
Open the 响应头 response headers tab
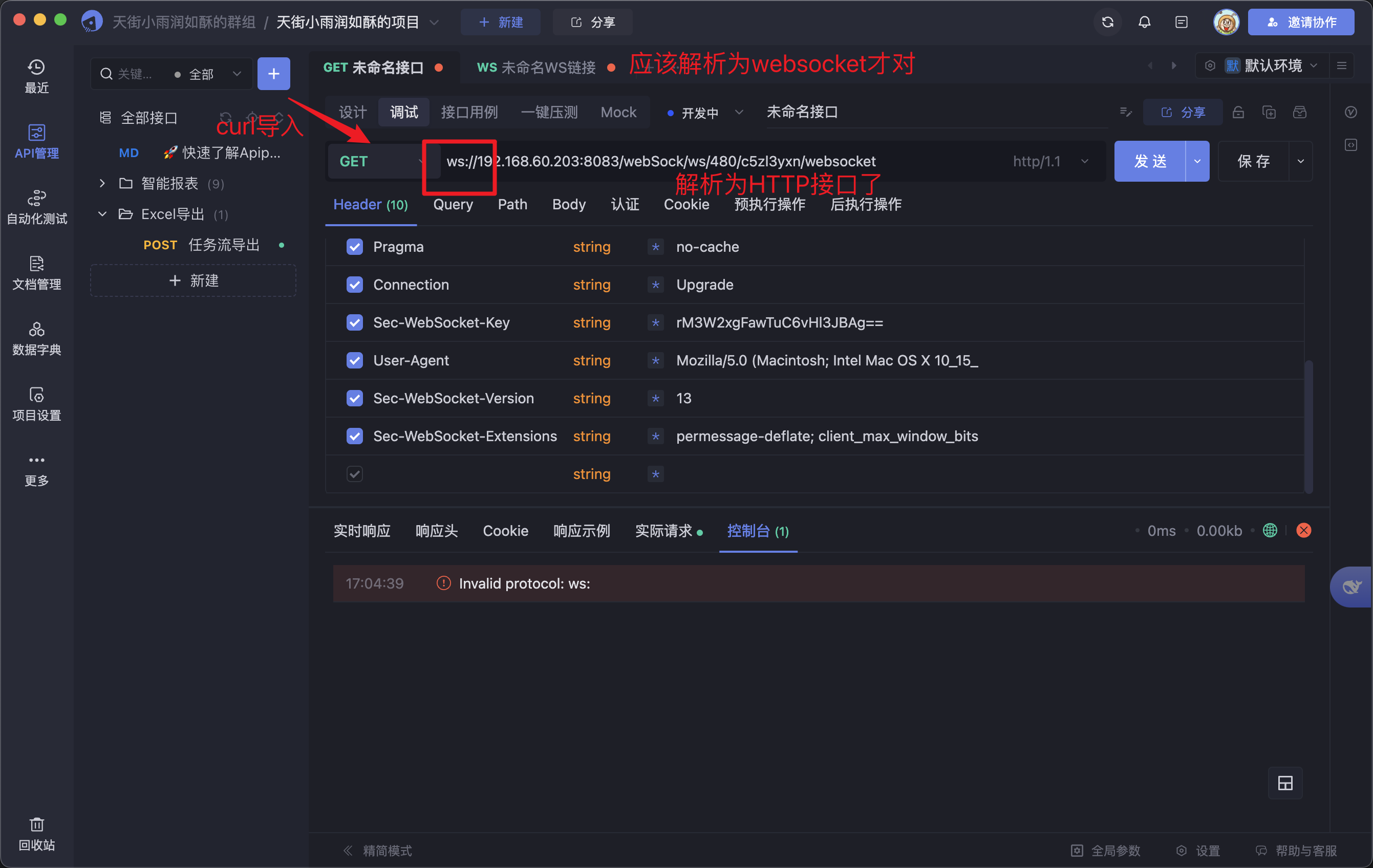tap(436, 531)
